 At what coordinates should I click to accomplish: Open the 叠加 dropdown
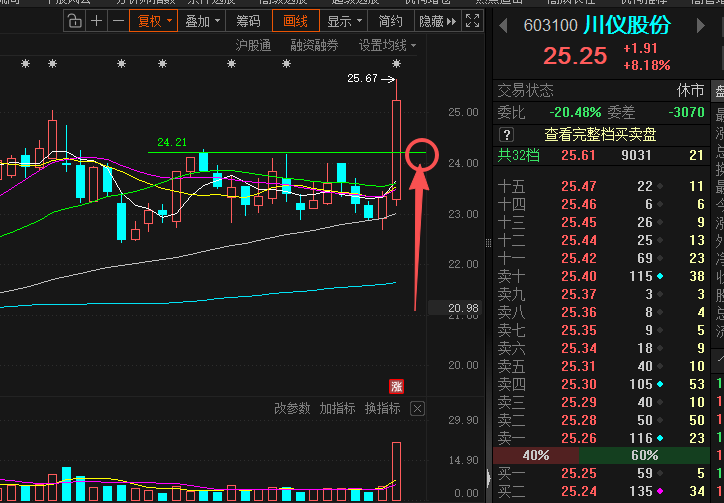[202, 21]
